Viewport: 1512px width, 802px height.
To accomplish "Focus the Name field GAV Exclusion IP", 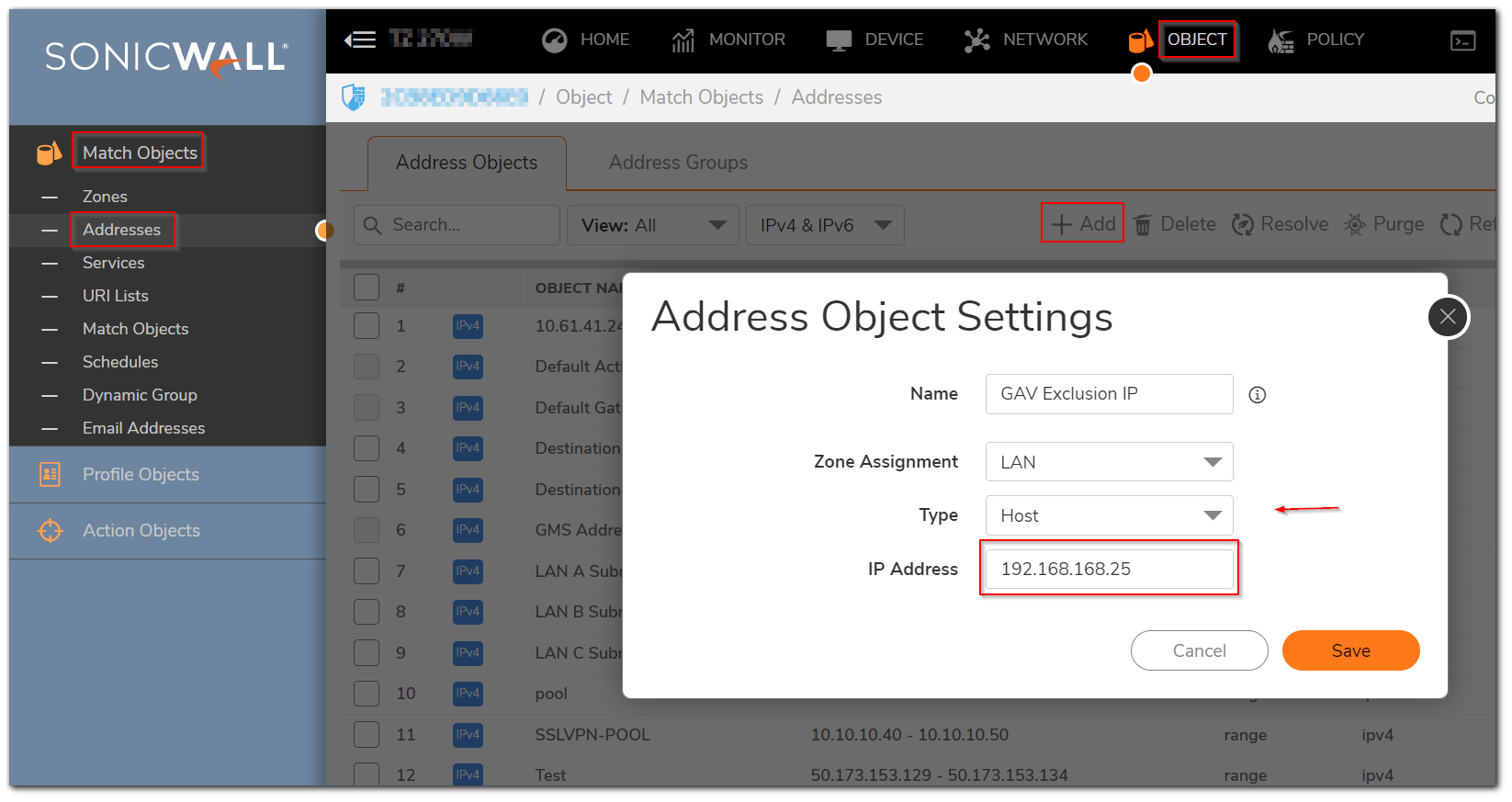I will click(1109, 394).
